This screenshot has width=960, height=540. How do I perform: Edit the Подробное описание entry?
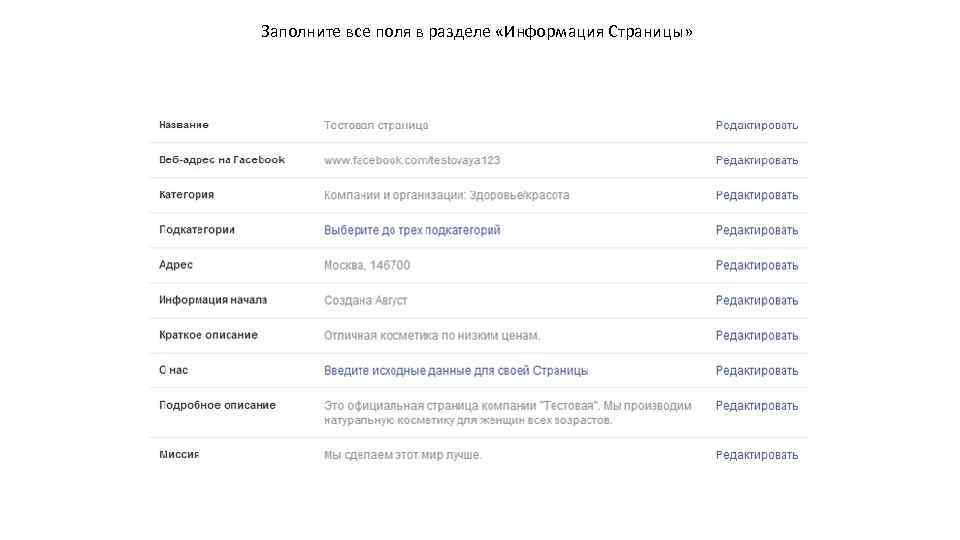(x=756, y=405)
